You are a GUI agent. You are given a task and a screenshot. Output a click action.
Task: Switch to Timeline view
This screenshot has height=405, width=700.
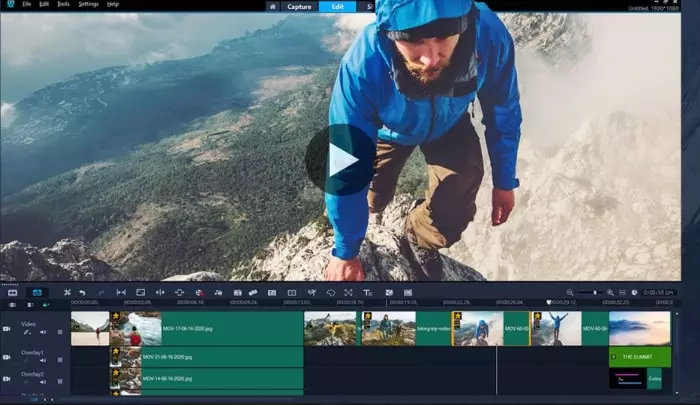(x=37, y=293)
